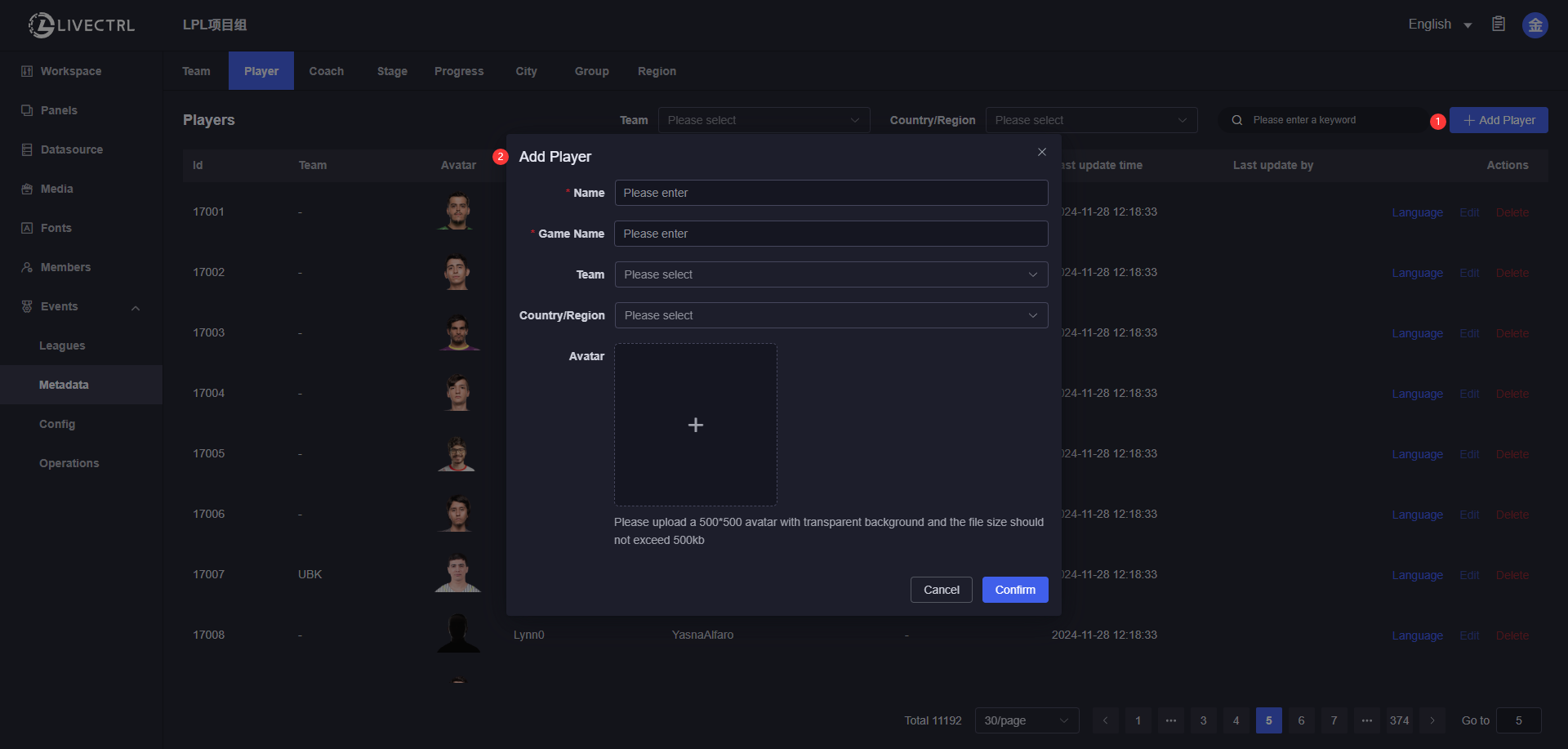Viewport: 1568px width, 749px height.
Task: Switch to the Coach tab
Action: click(x=326, y=71)
